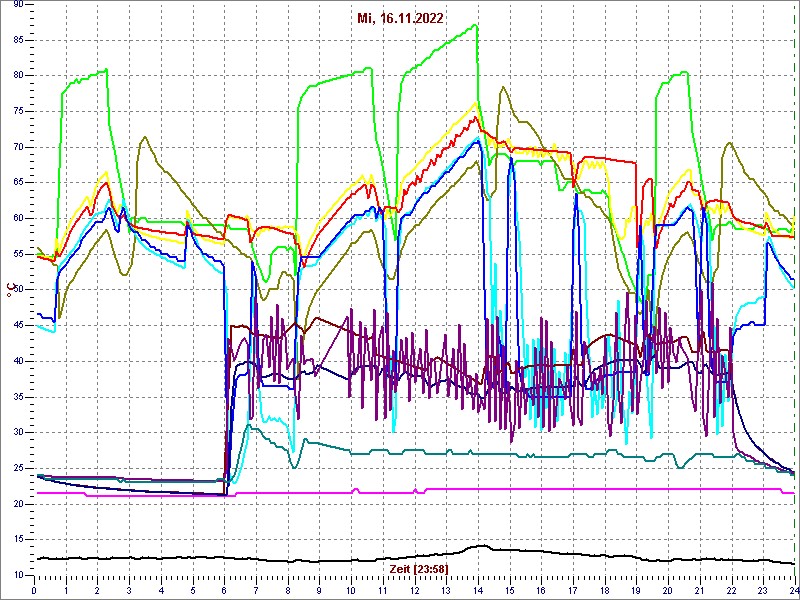Click the y-axis value 65
This screenshot has height=600, width=800.
click(17, 183)
